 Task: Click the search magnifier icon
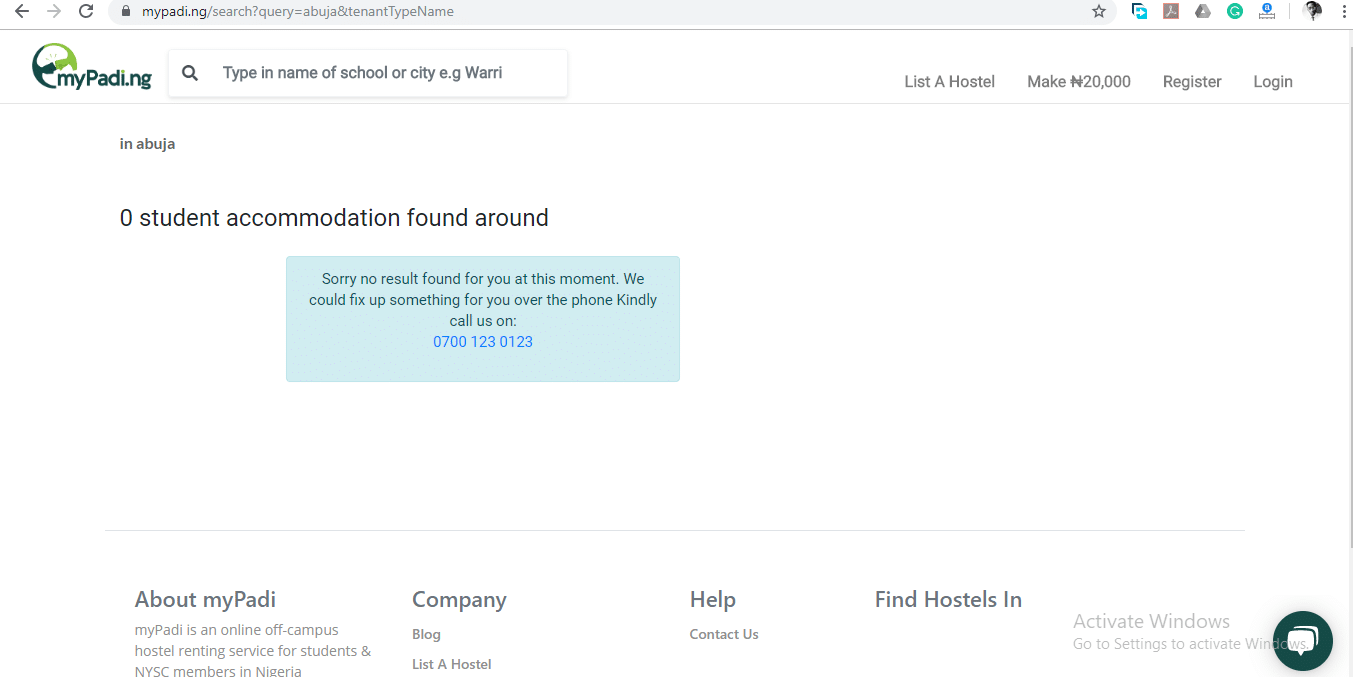[x=190, y=73]
